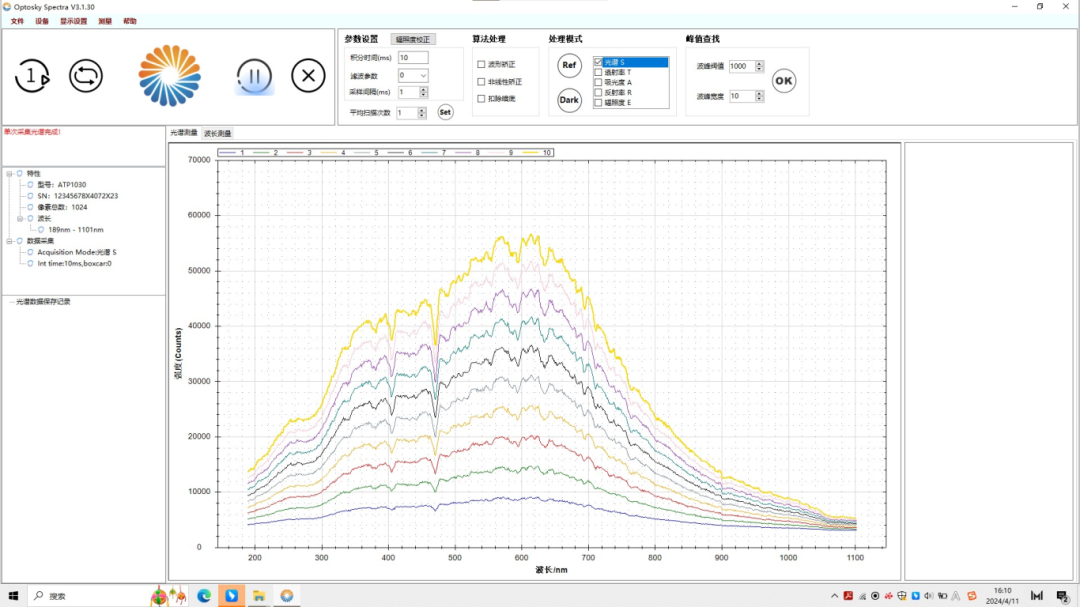Select SN: 12345678X4072X23 tree item
Screen dimensions: 1080x607
[x=78, y=196]
